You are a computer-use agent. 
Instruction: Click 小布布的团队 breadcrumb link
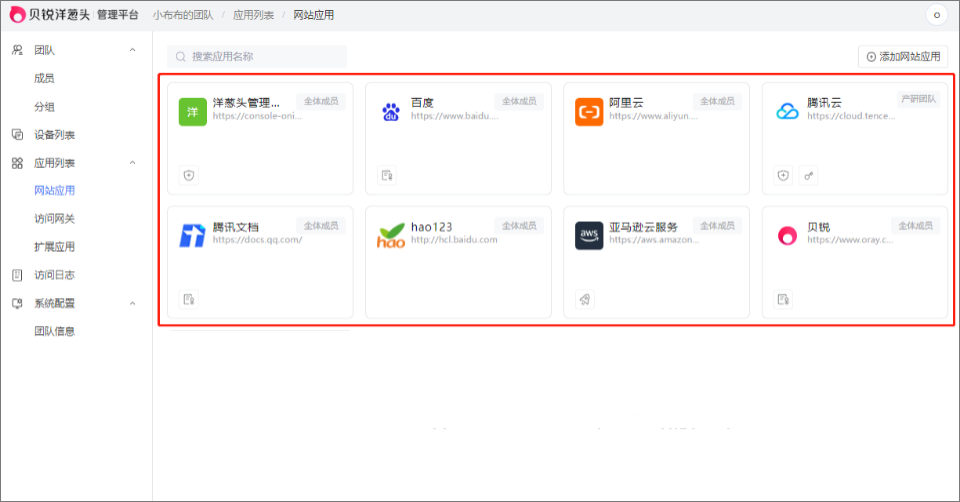coord(183,15)
